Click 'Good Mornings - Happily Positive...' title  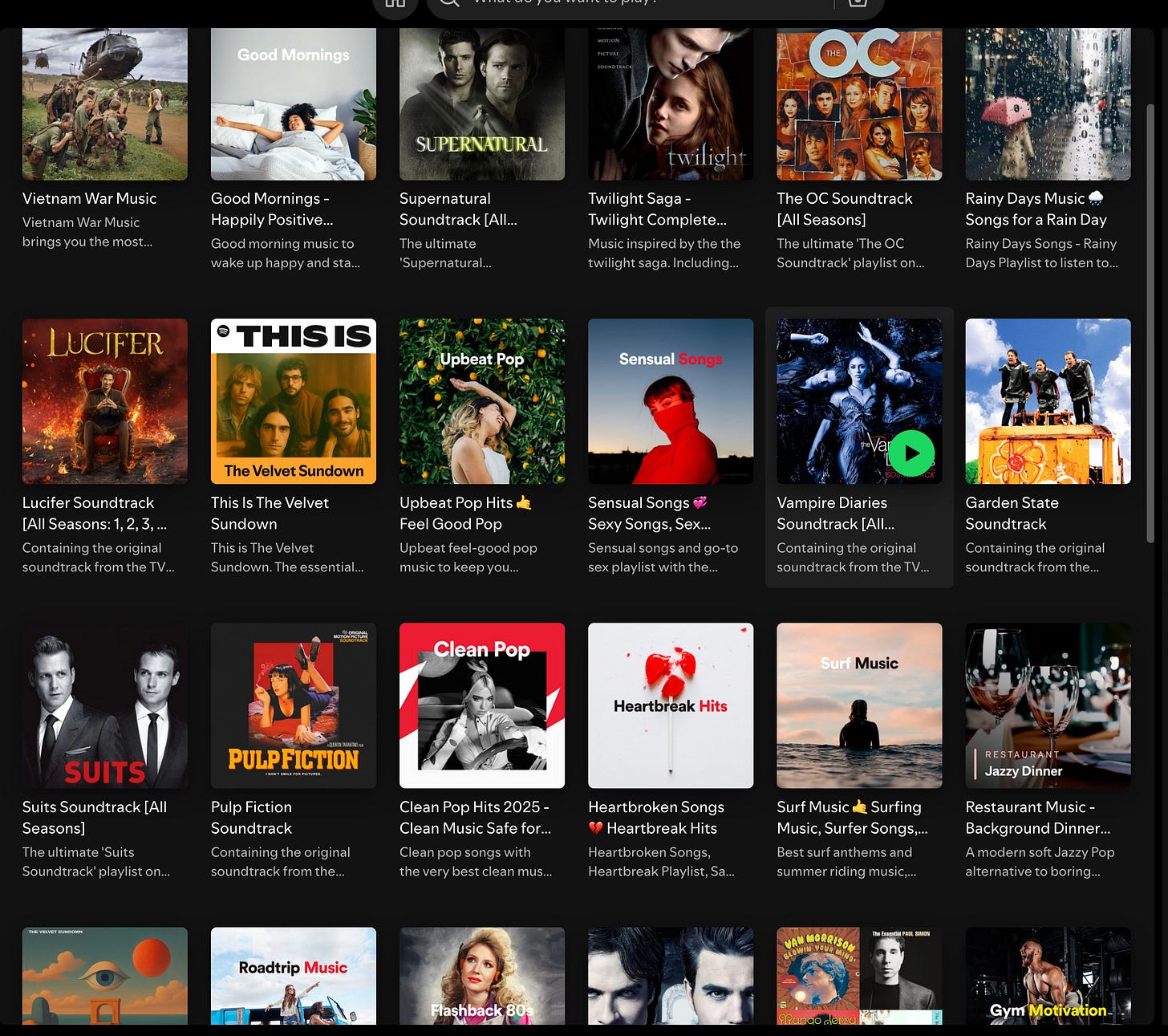(x=272, y=209)
